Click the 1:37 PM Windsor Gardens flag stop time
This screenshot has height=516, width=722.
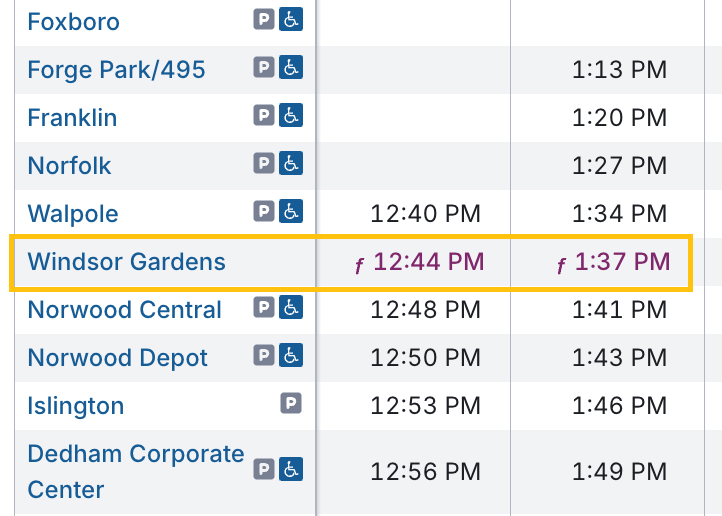coord(622,262)
